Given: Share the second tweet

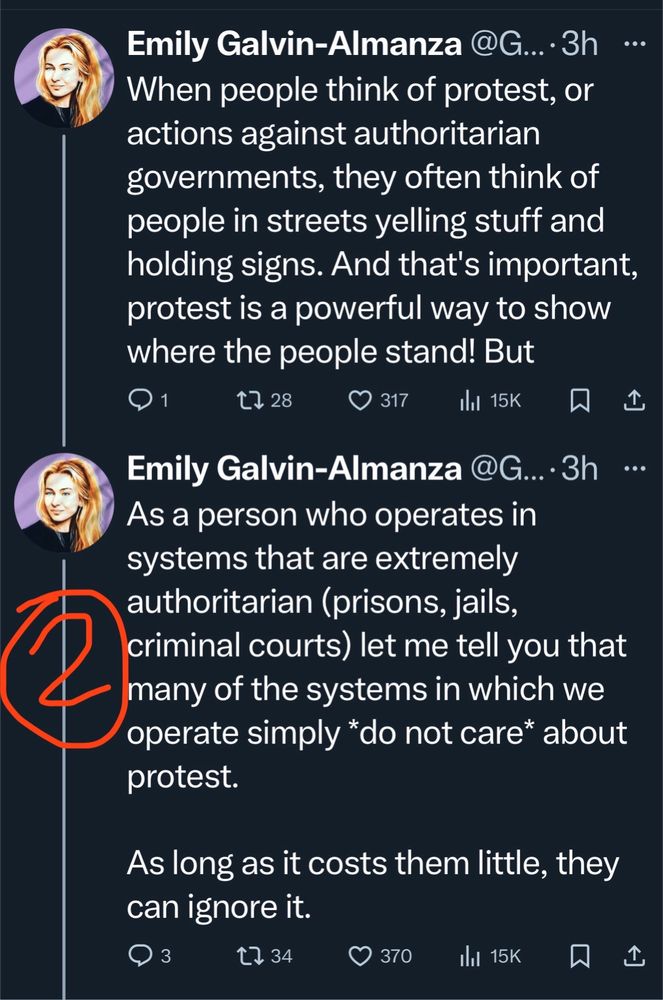Looking at the screenshot, I should click(633, 956).
